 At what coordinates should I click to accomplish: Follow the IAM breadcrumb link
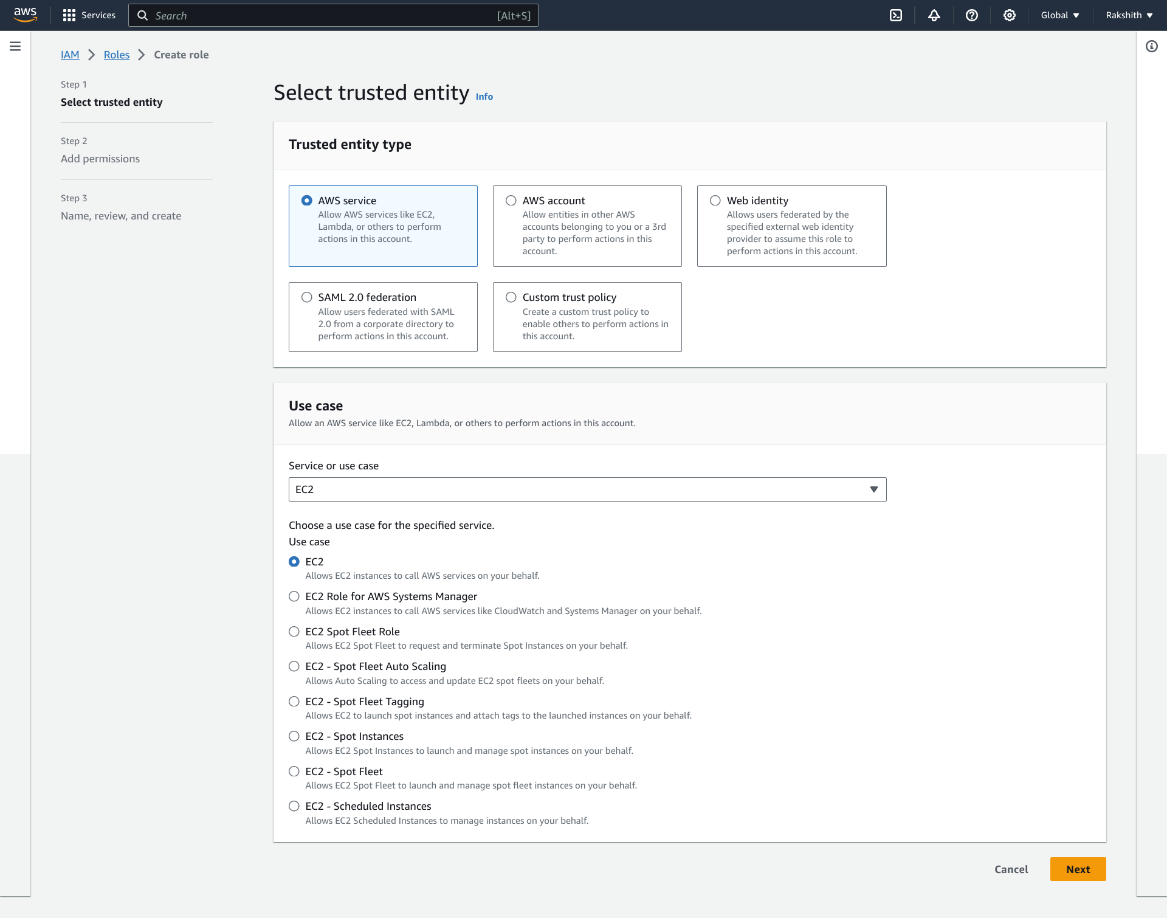click(70, 54)
